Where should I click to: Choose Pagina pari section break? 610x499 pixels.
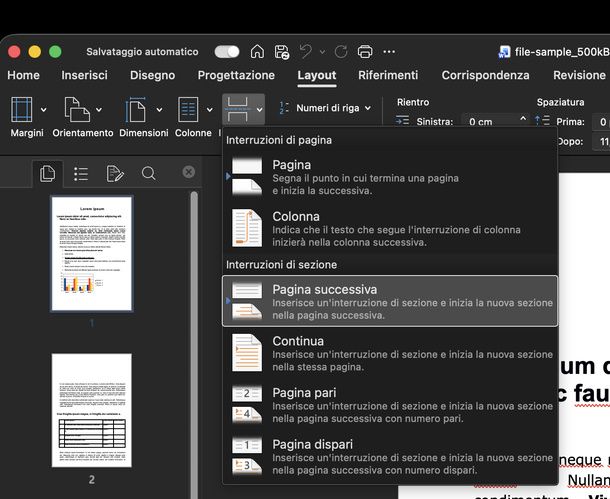[x=390, y=405]
